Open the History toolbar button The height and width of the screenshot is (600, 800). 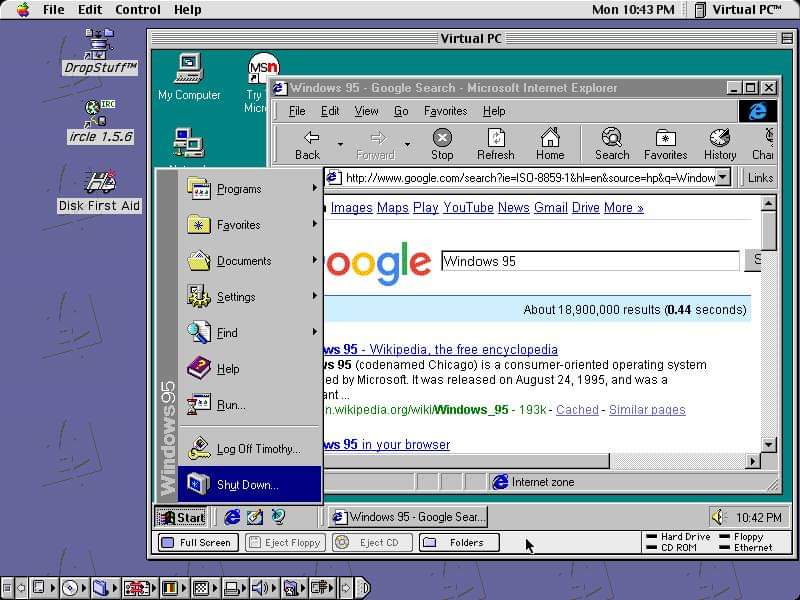click(720, 145)
